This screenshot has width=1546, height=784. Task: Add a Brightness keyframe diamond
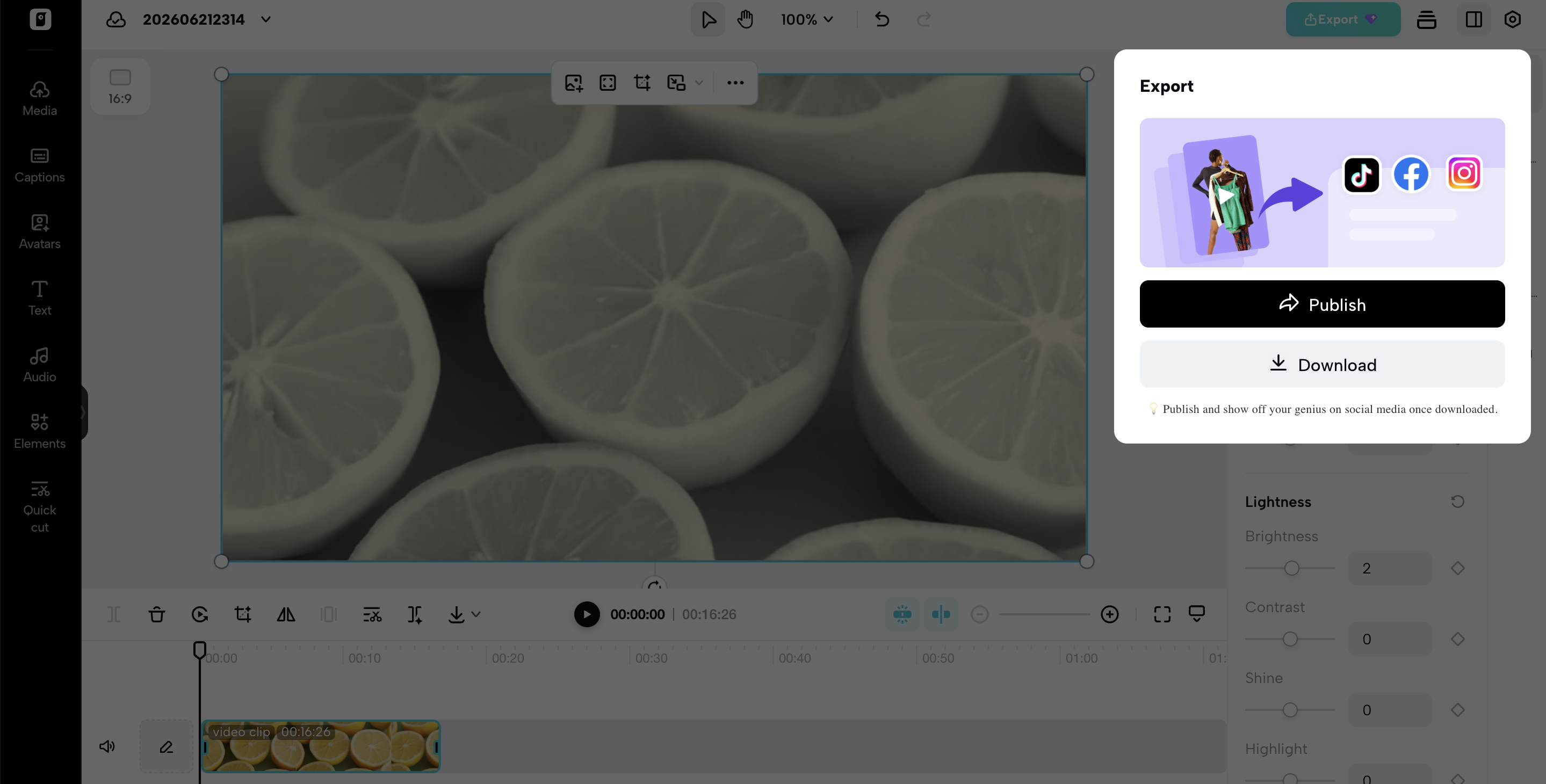click(1457, 568)
